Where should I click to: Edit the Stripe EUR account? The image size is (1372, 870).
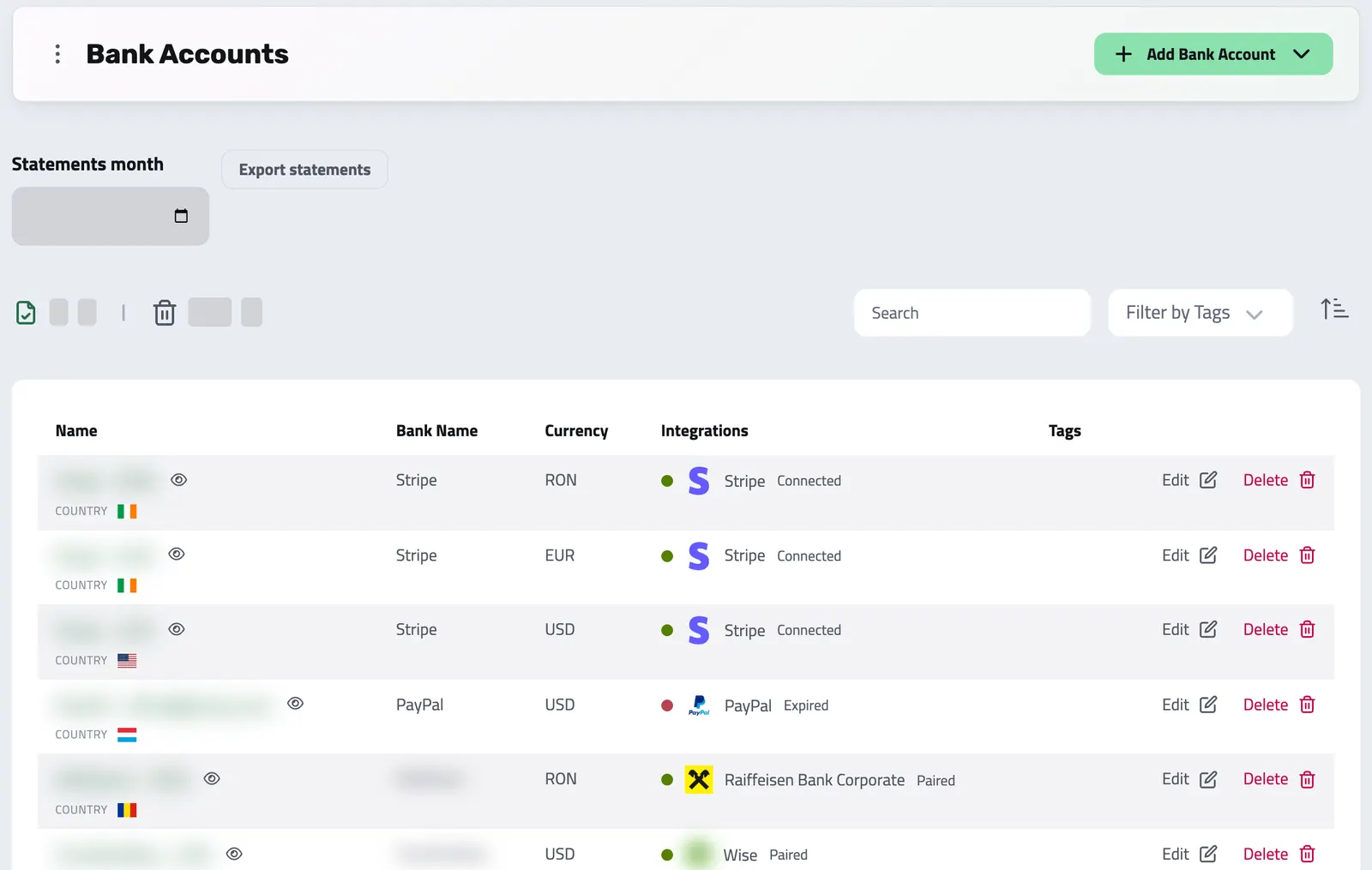click(1189, 555)
